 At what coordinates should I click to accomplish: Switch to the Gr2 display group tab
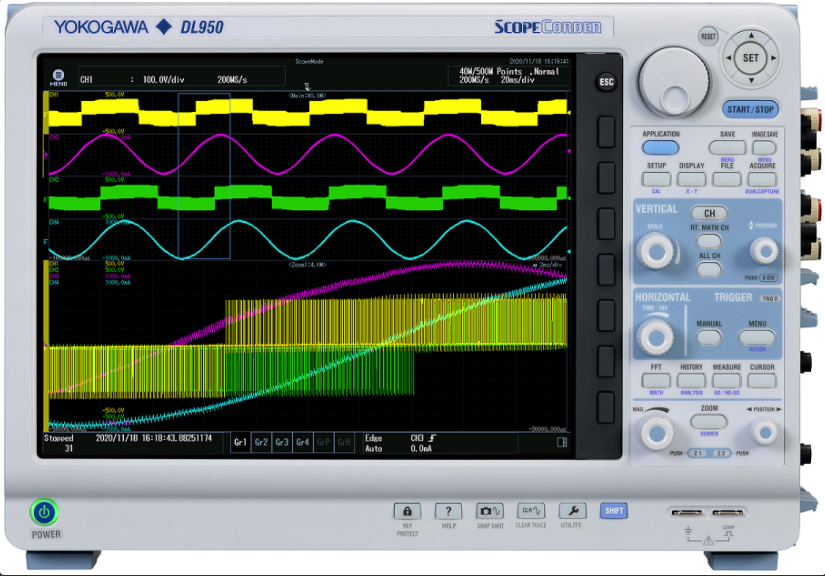click(261, 441)
